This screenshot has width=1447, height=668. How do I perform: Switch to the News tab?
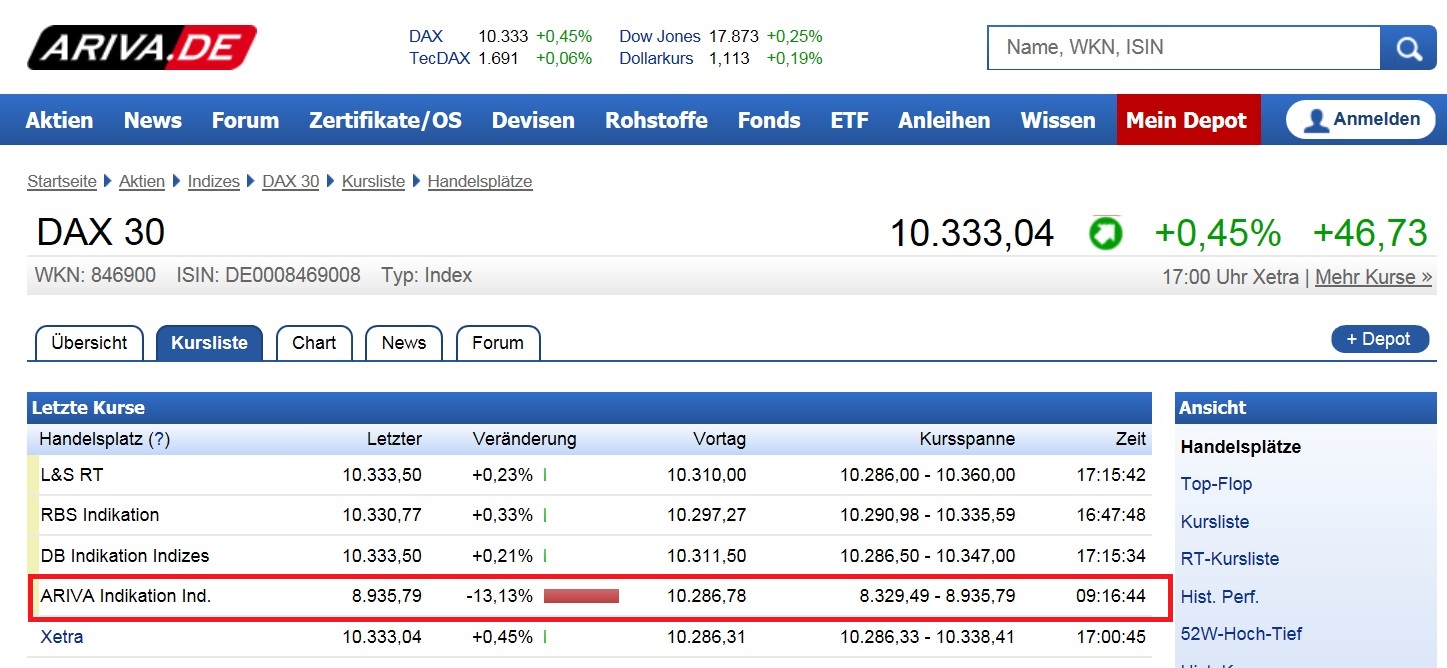(404, 343)
